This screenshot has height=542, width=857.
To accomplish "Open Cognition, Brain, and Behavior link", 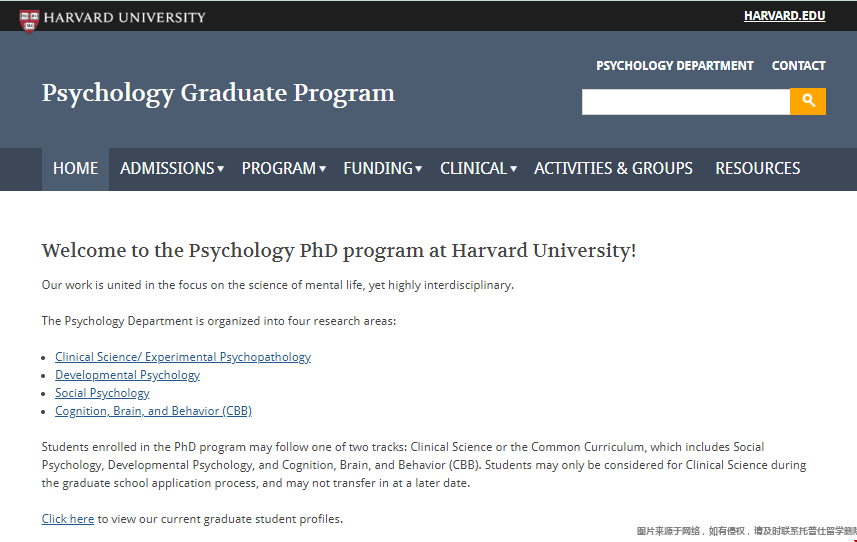I will click(154, 411).
